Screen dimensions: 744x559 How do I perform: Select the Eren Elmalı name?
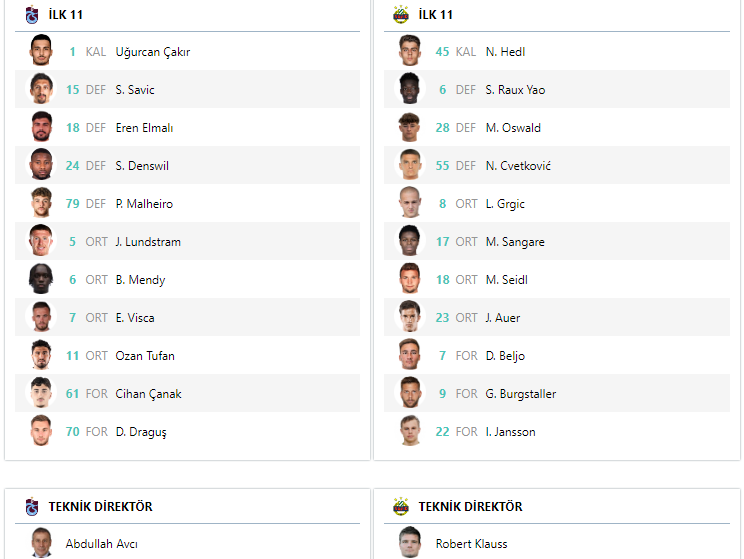(144, 128)
